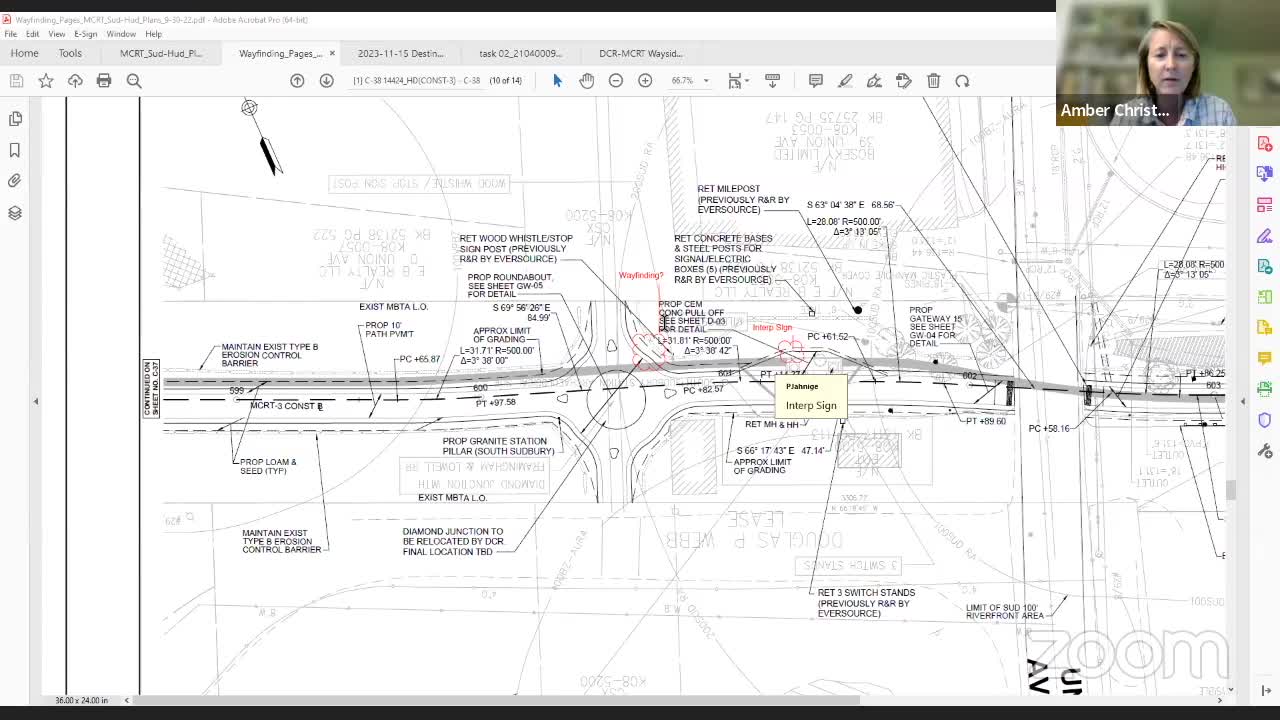Open layers panel

point(15,212)
